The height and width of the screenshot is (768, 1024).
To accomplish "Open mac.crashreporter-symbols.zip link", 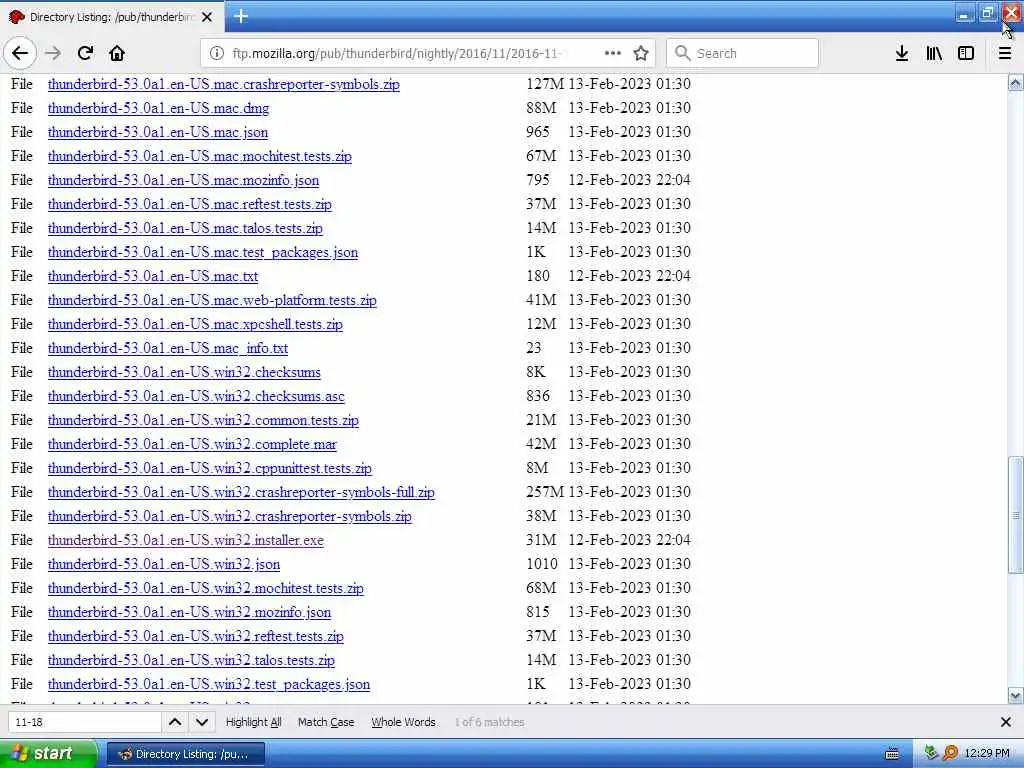I will point(223,84).
